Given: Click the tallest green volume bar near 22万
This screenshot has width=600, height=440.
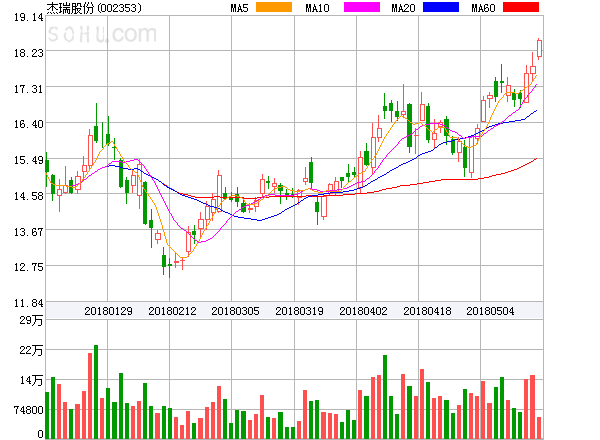Looking at the screenshot, I should 96,391.
